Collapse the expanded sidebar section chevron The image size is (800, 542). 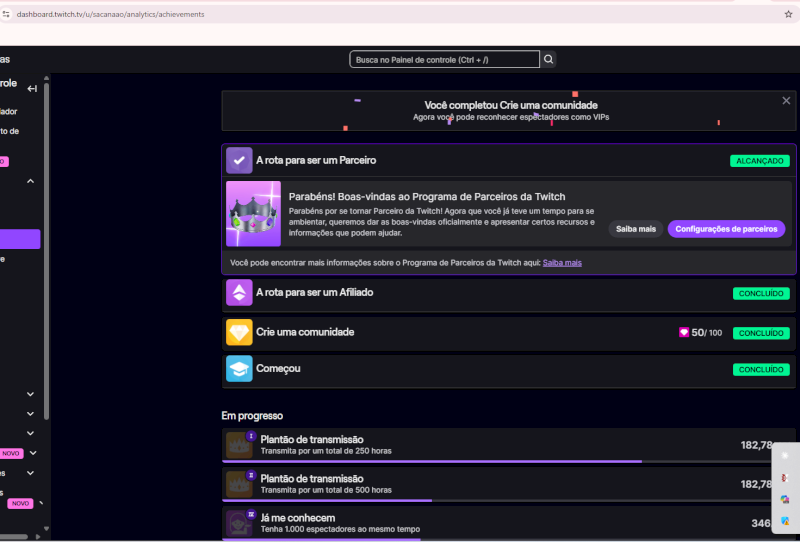[x=31, y=181]
